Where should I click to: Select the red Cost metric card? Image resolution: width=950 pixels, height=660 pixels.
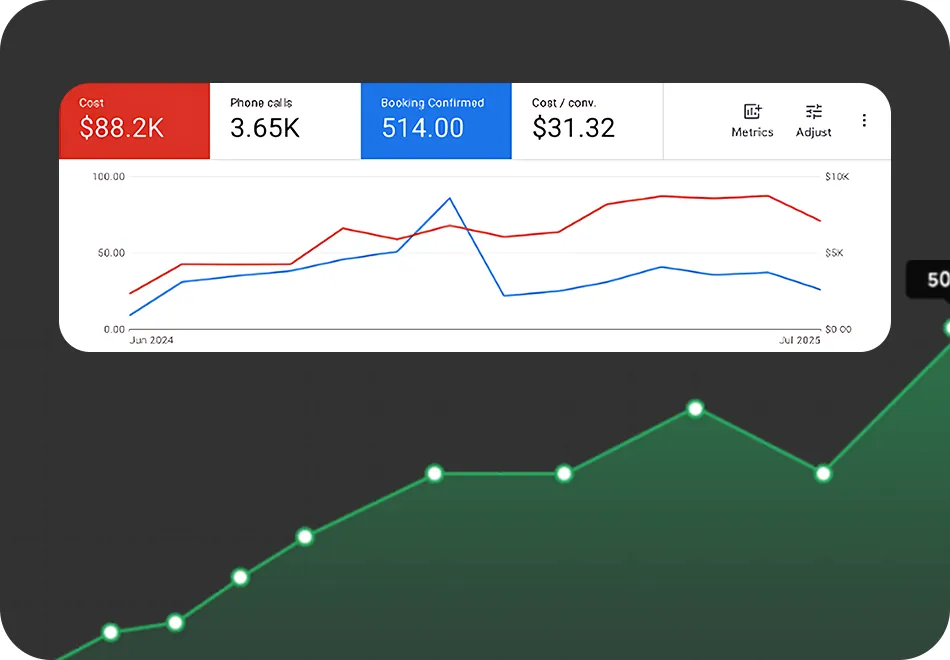click(134, 120)
